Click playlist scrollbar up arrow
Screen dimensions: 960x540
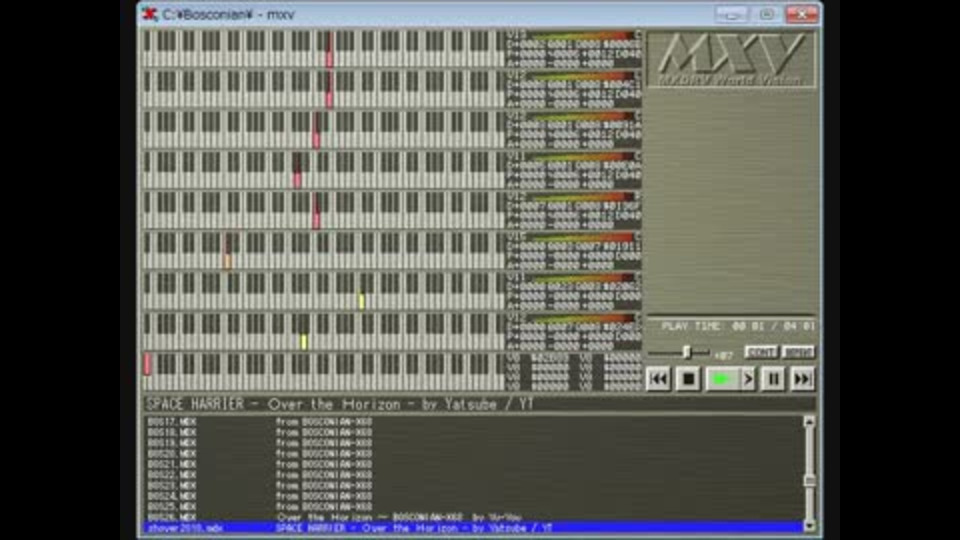(809, 422)
